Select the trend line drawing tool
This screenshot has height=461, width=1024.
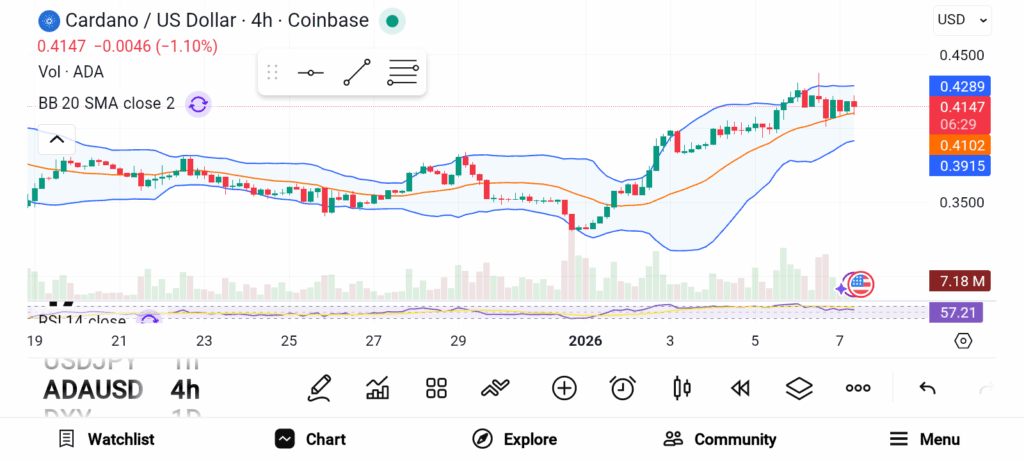tap(357, 72)
